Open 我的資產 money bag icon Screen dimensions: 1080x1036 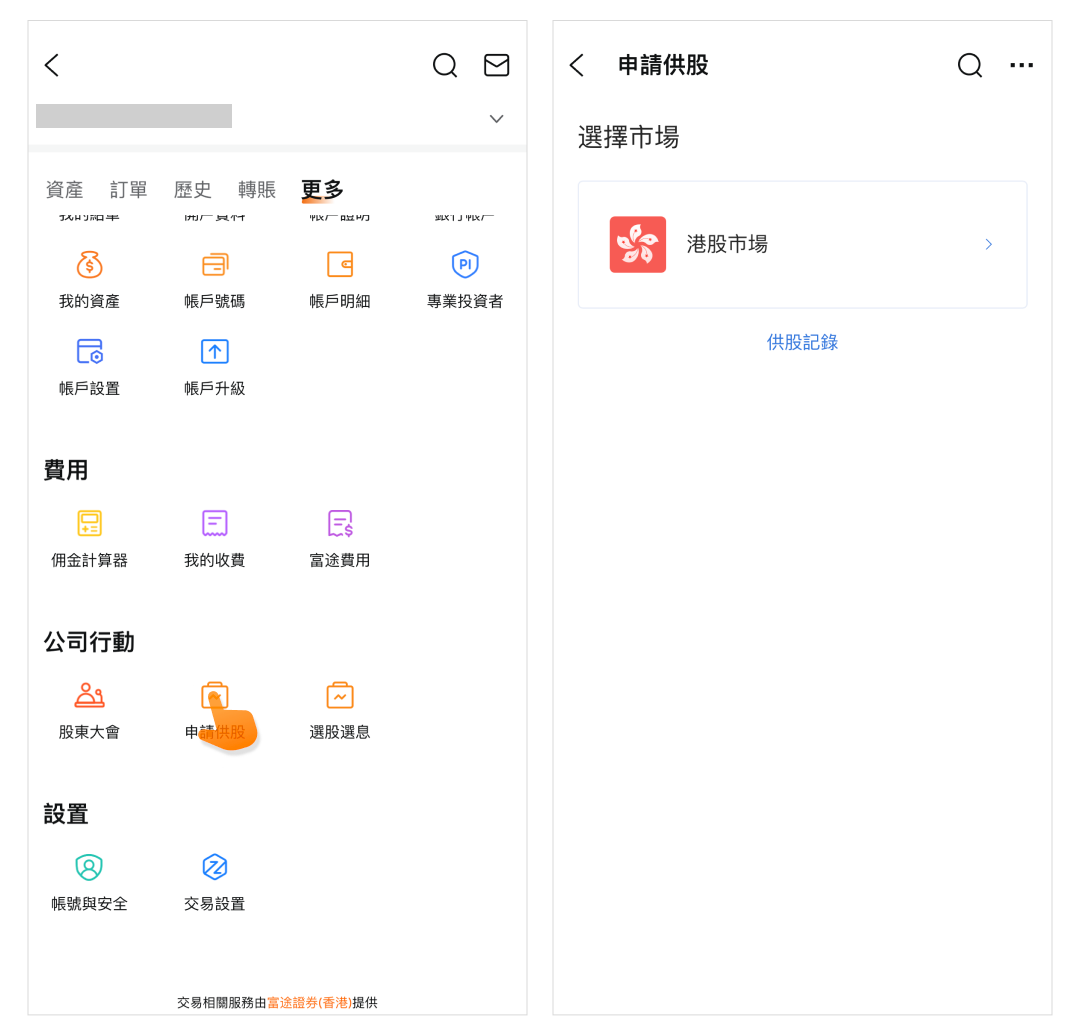tap(89, 265)
